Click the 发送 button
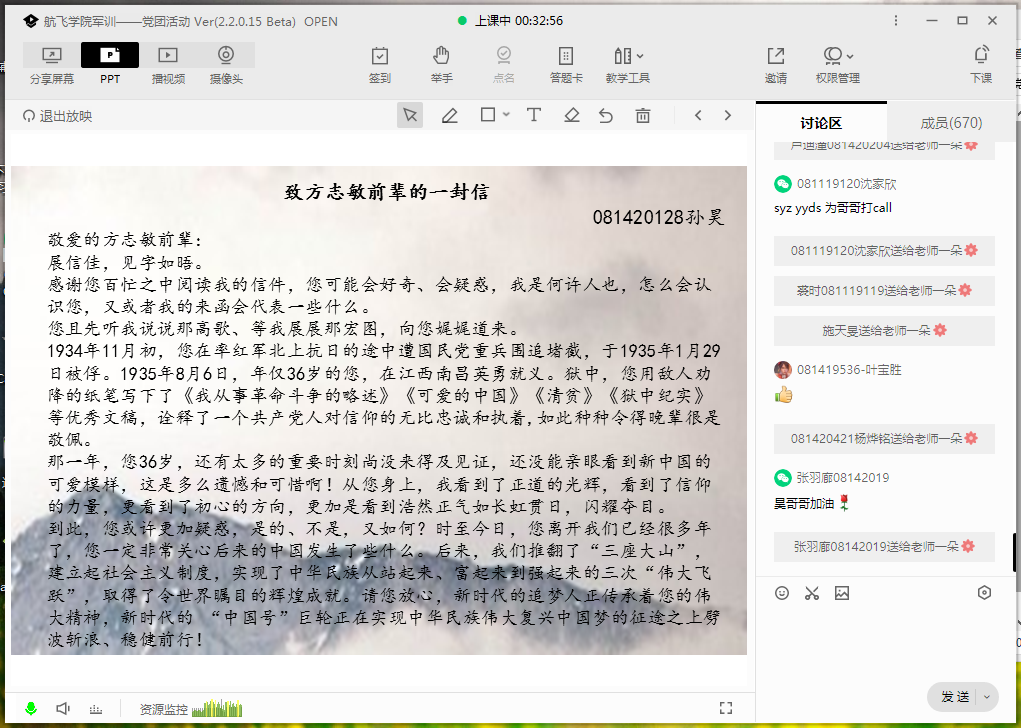 click(x=954, y=697)
